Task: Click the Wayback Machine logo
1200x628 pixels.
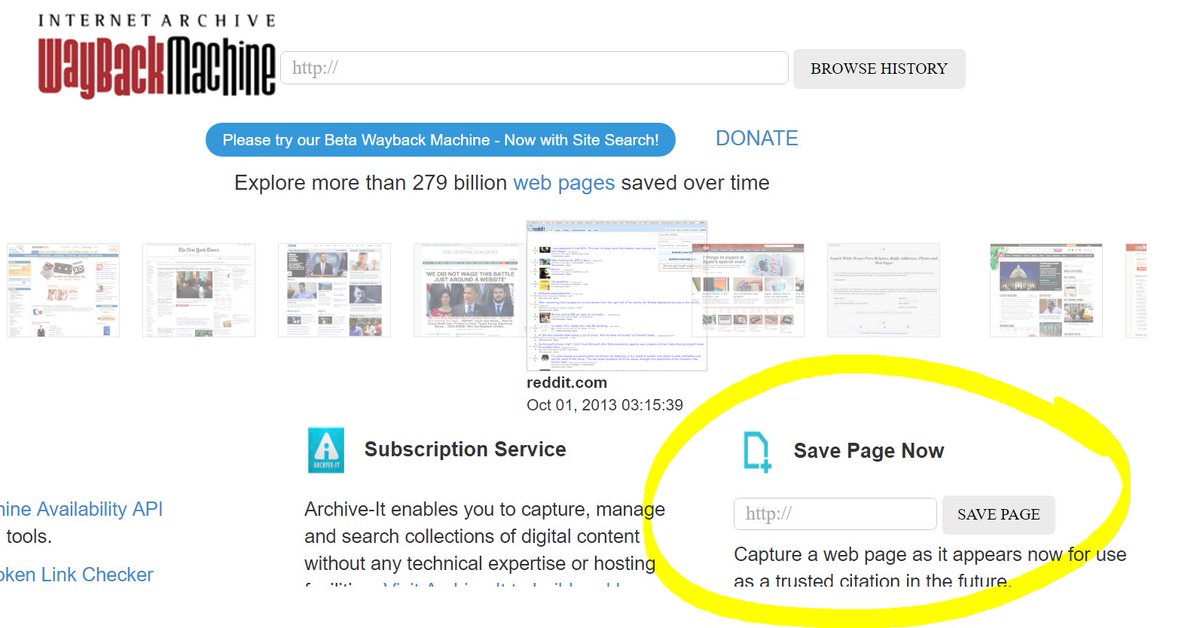Action: 157,55
